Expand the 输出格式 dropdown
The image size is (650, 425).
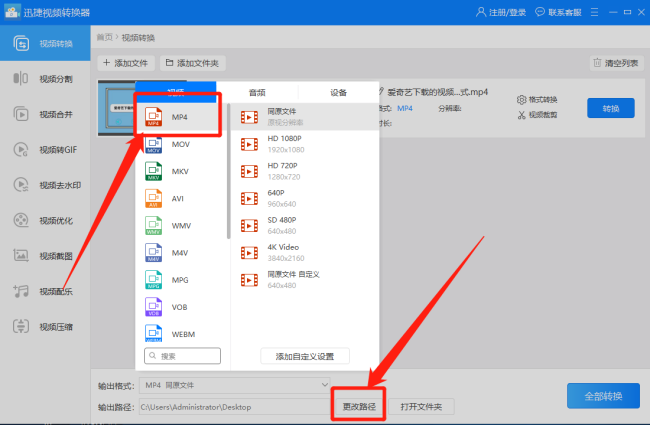[235, 385]
